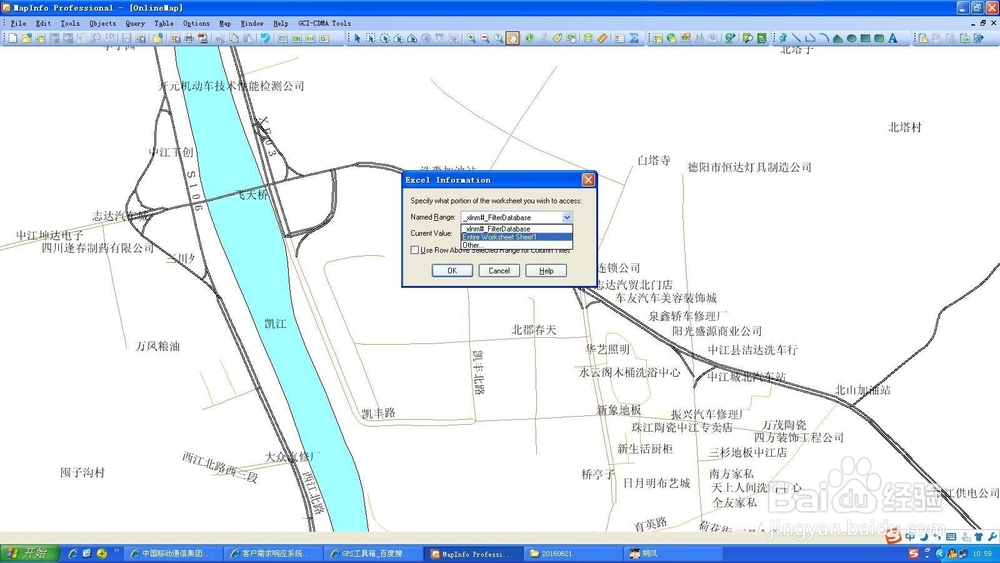Choose _xlnm#_FilterDatabase in the dropdown list
The height and width of the screenshot is (563, 1000).
[x=517, y=228]
